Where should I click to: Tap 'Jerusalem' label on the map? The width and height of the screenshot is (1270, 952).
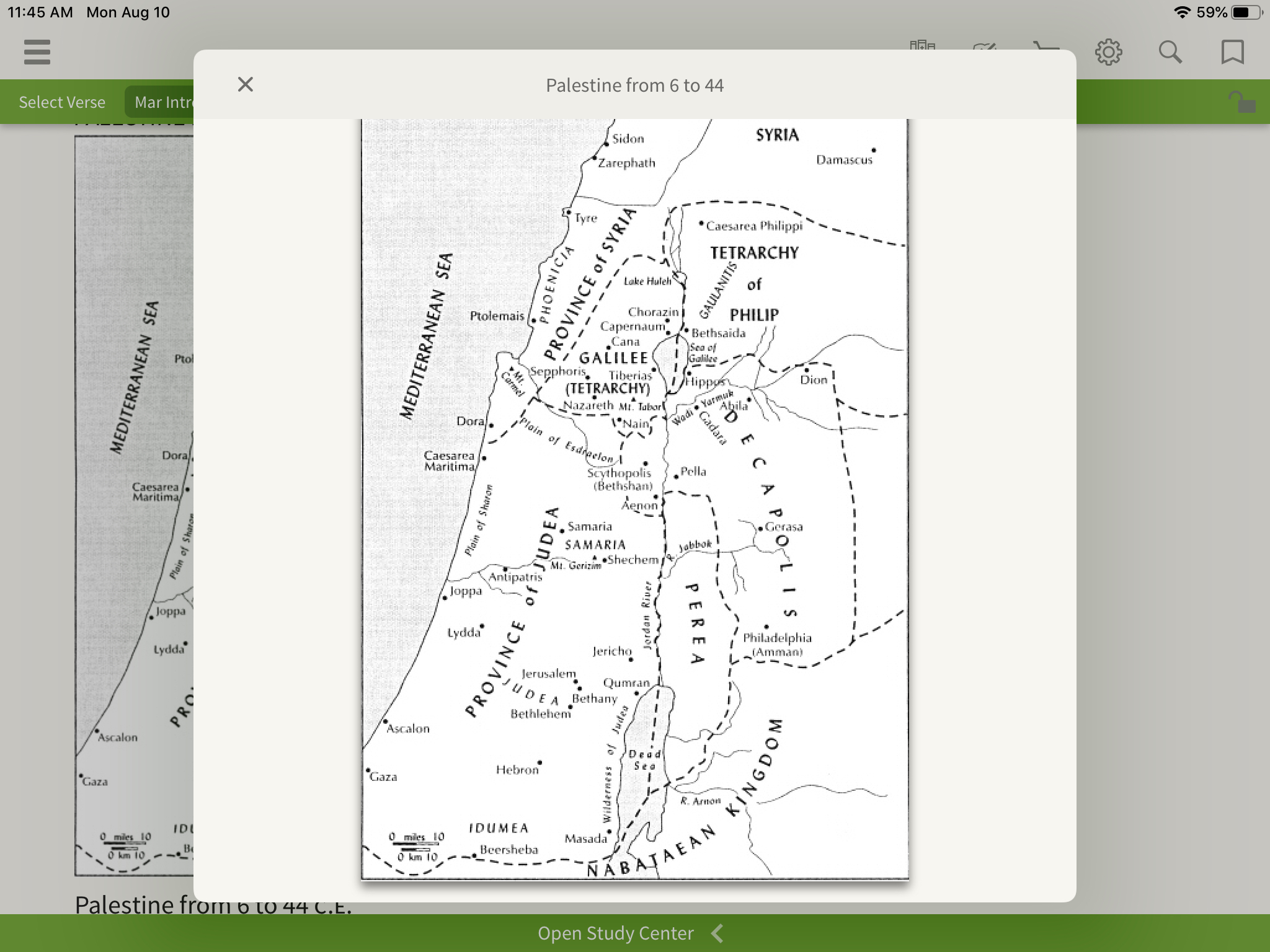click(x=549, y=673)
